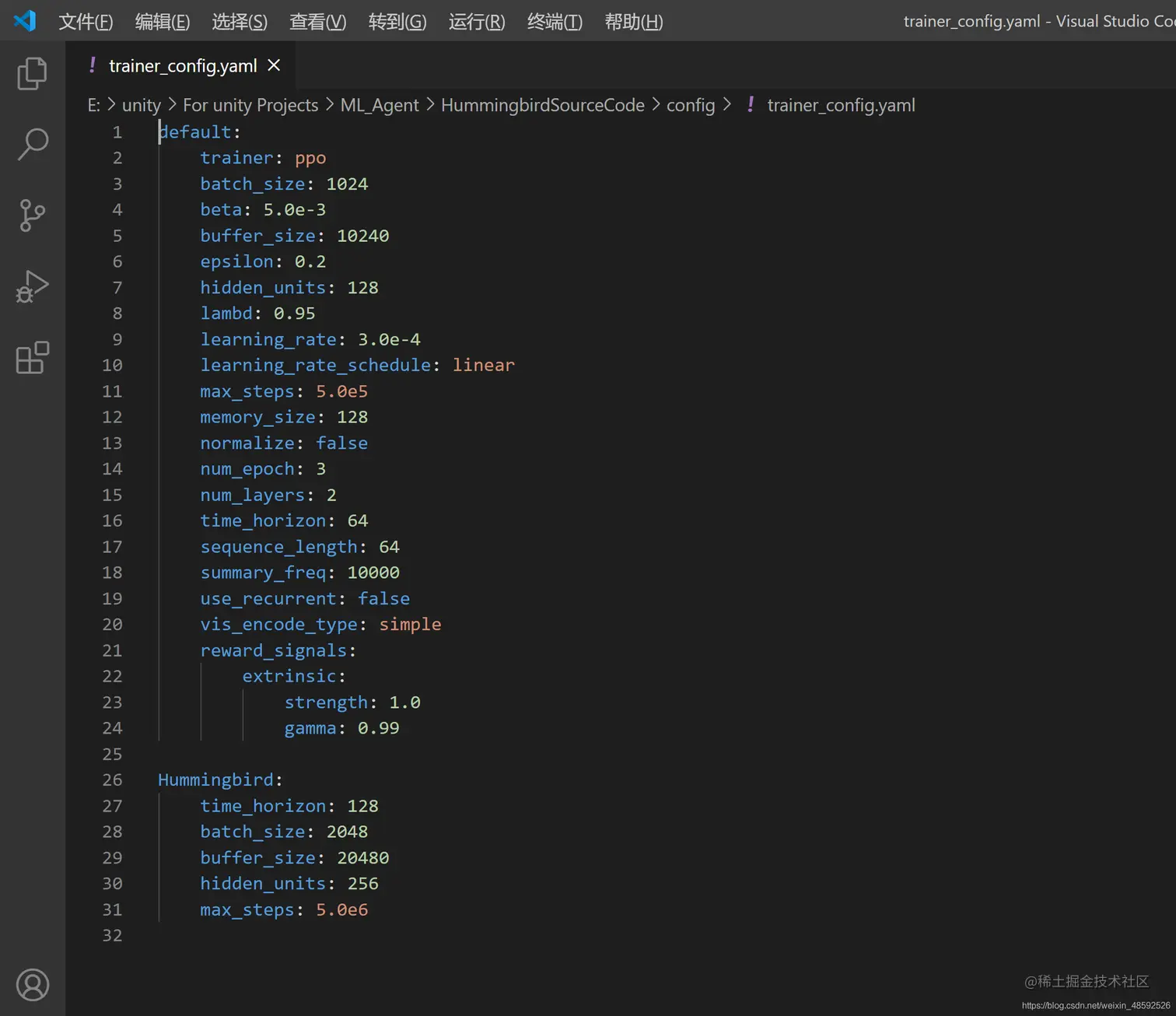
Task: Open the 运行(R) menu
Action: click(477, 21)
